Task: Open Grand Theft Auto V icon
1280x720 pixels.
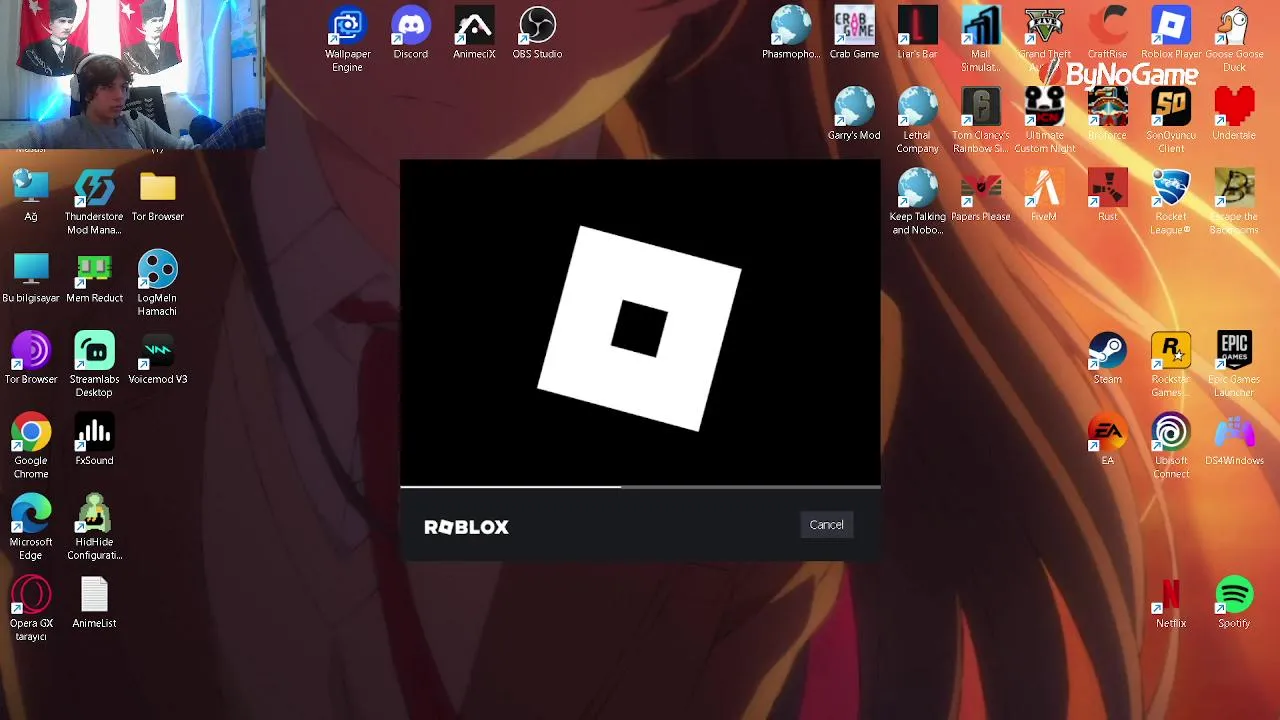Action: 1044,40
